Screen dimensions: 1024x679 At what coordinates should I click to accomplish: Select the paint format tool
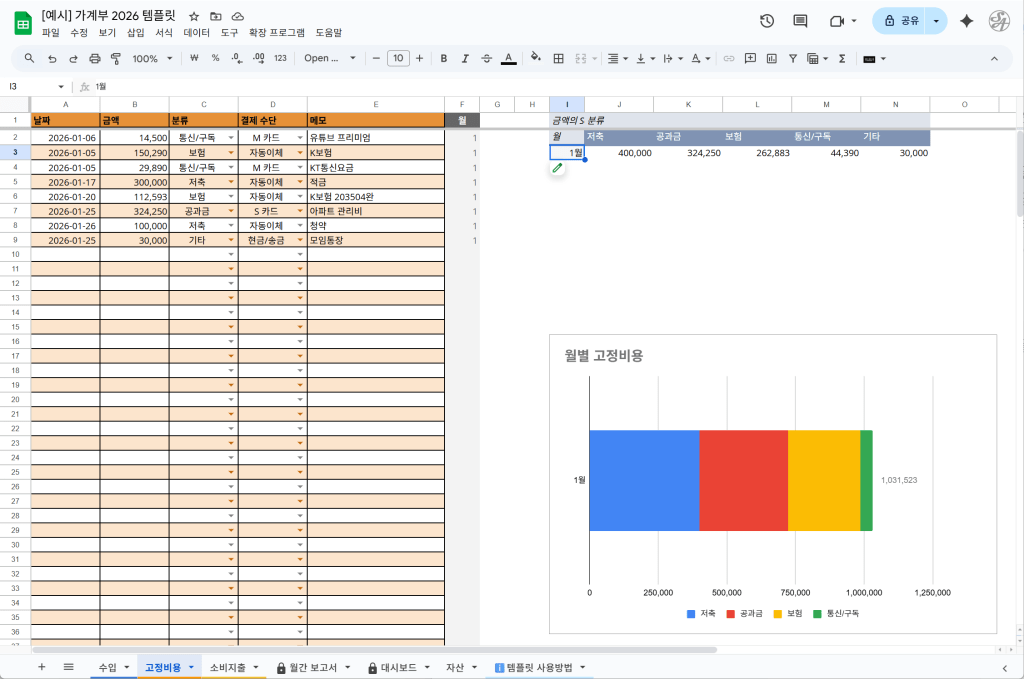point(116,59)
